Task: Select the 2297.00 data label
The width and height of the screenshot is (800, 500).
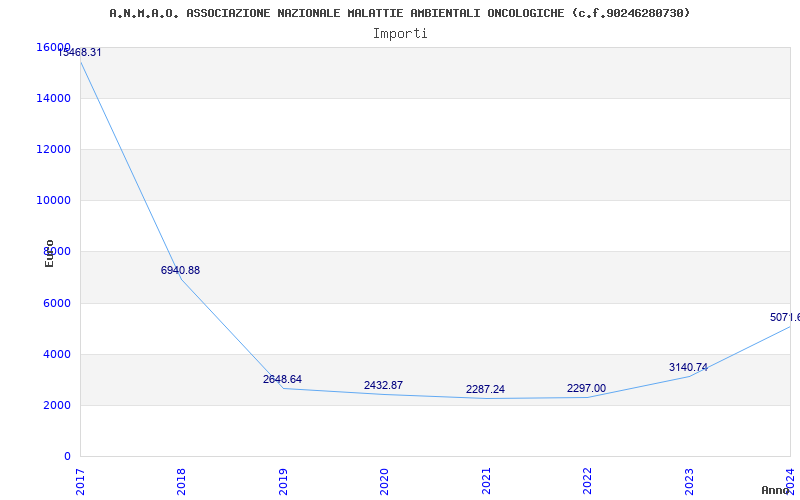Action: point(586,388)
